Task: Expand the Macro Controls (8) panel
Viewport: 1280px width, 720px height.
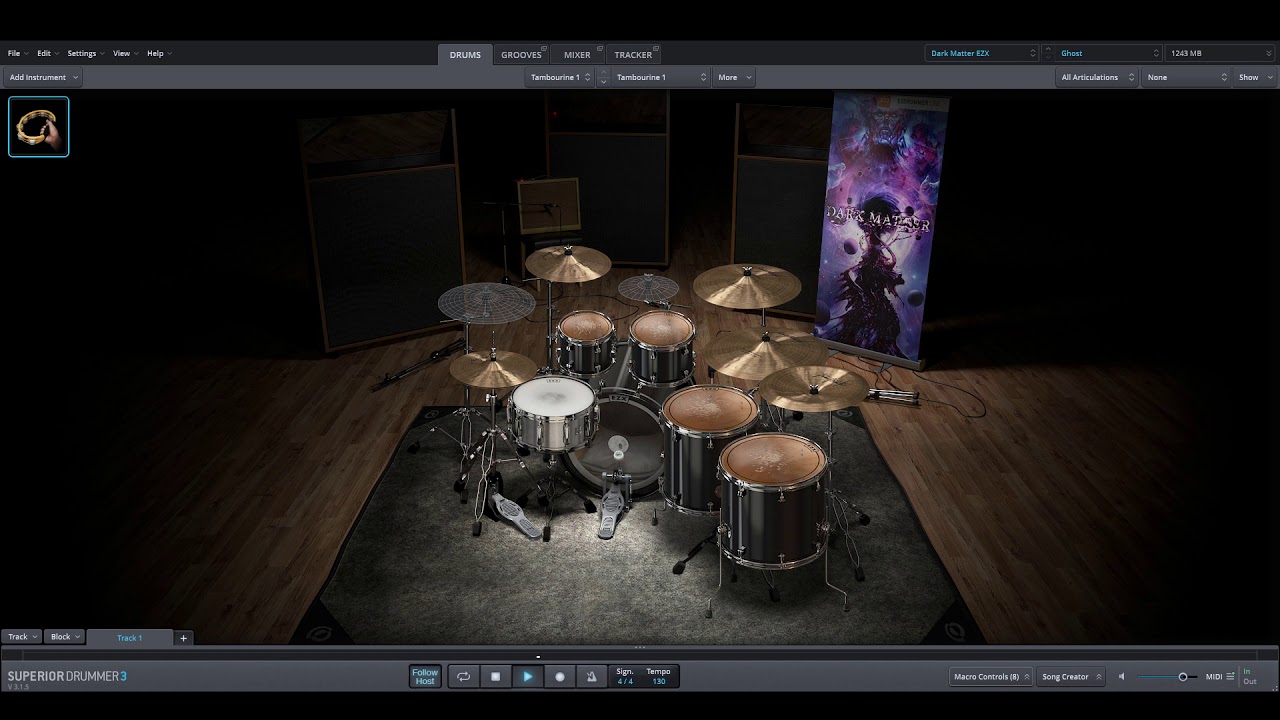Action: click(991, 677)
